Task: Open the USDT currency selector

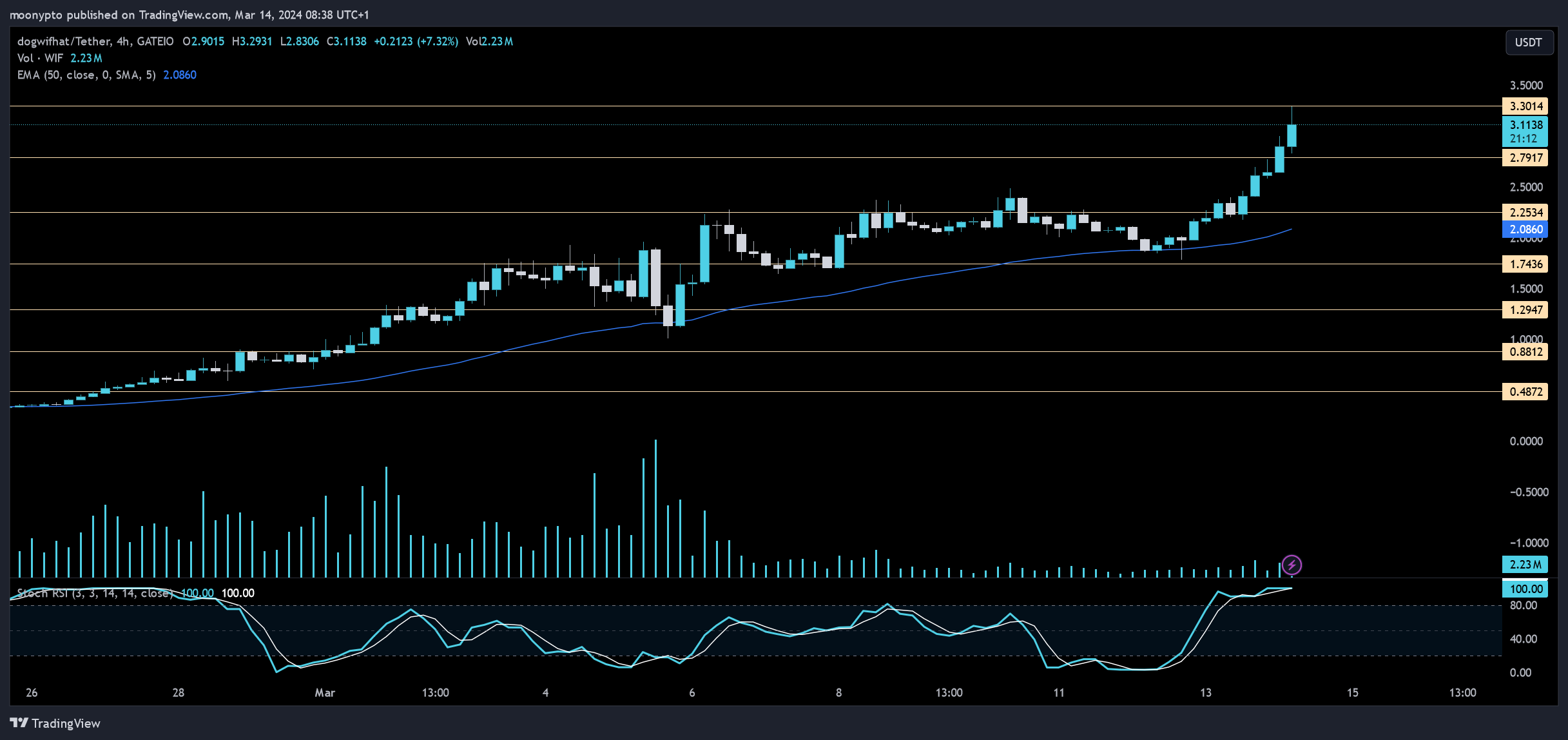Action: pyautogui.click(x=1529, y=43)
